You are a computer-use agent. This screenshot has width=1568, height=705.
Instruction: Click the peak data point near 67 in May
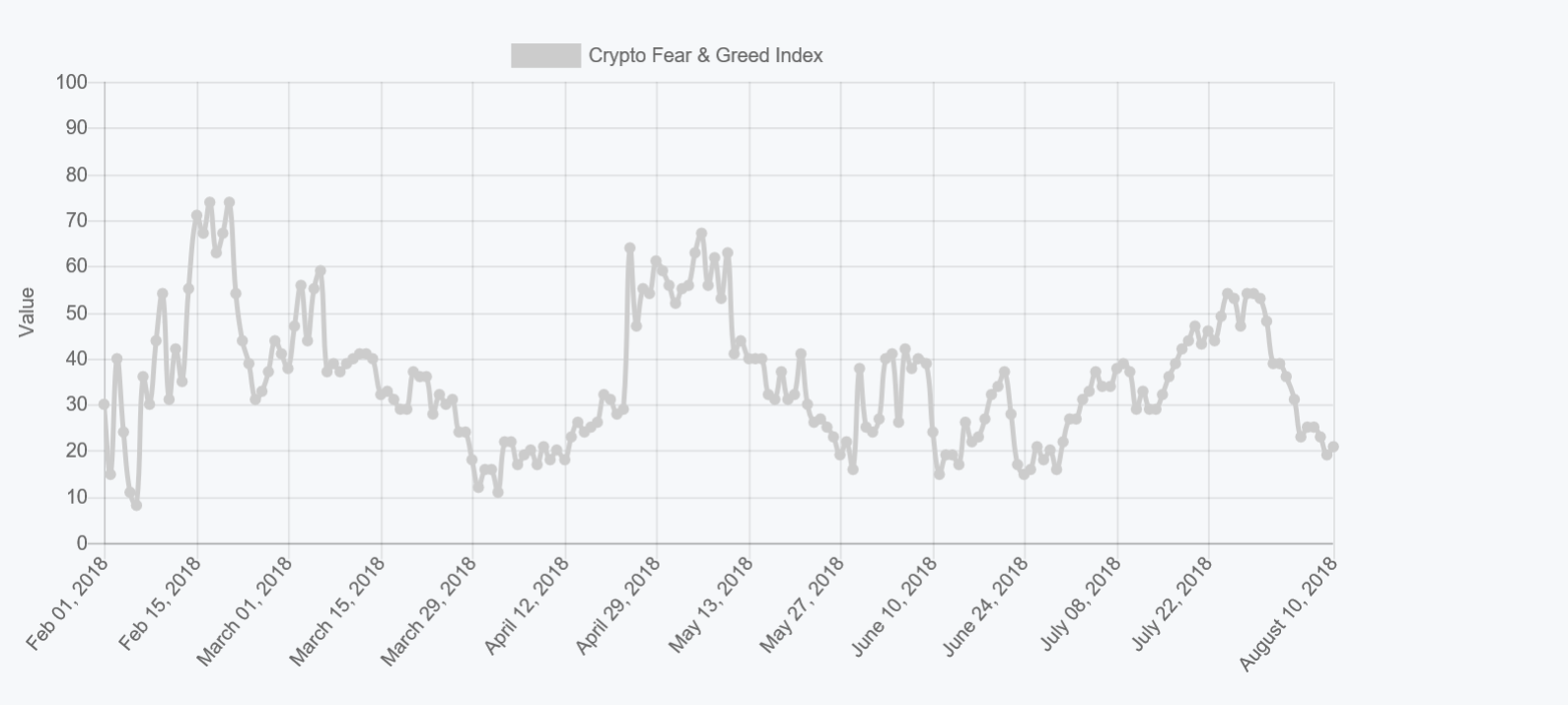pyautogui.click(x=701, y=234)
